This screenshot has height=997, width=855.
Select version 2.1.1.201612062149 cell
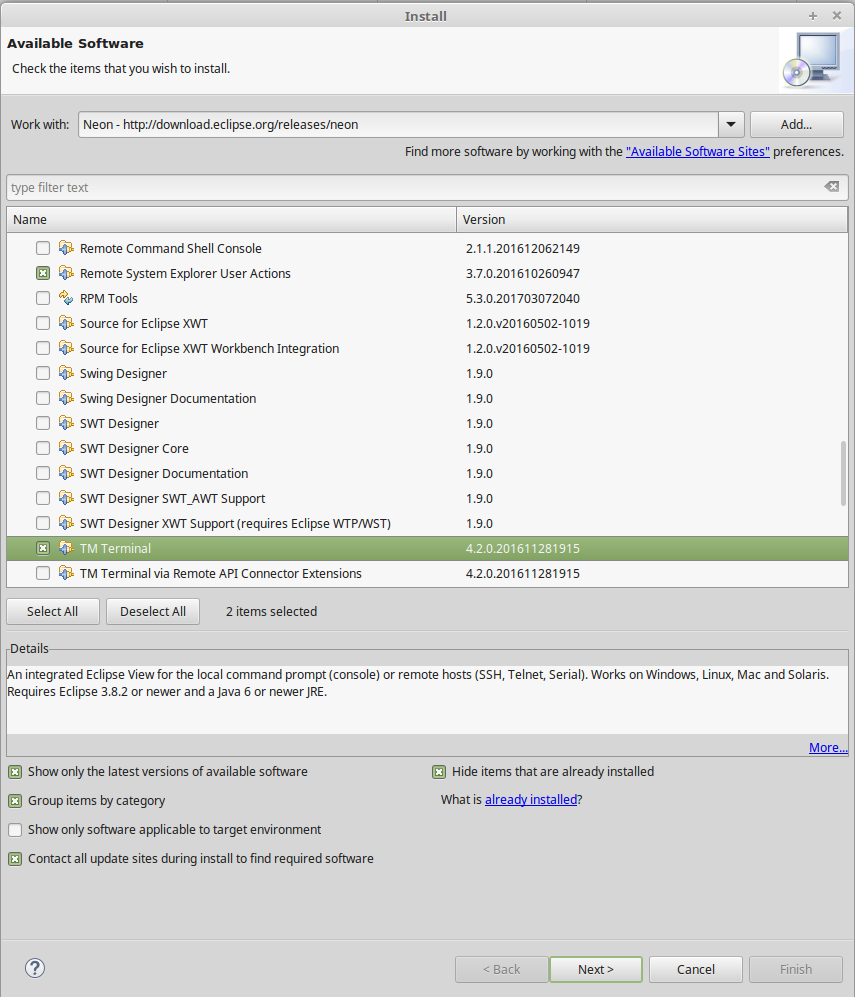click(x=523, y=248)
